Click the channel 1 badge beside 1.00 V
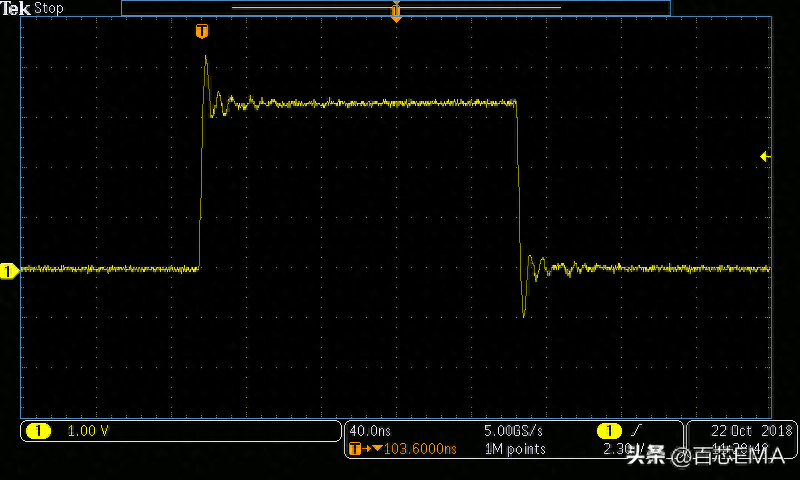800x480 pixels. pos(38,431)
